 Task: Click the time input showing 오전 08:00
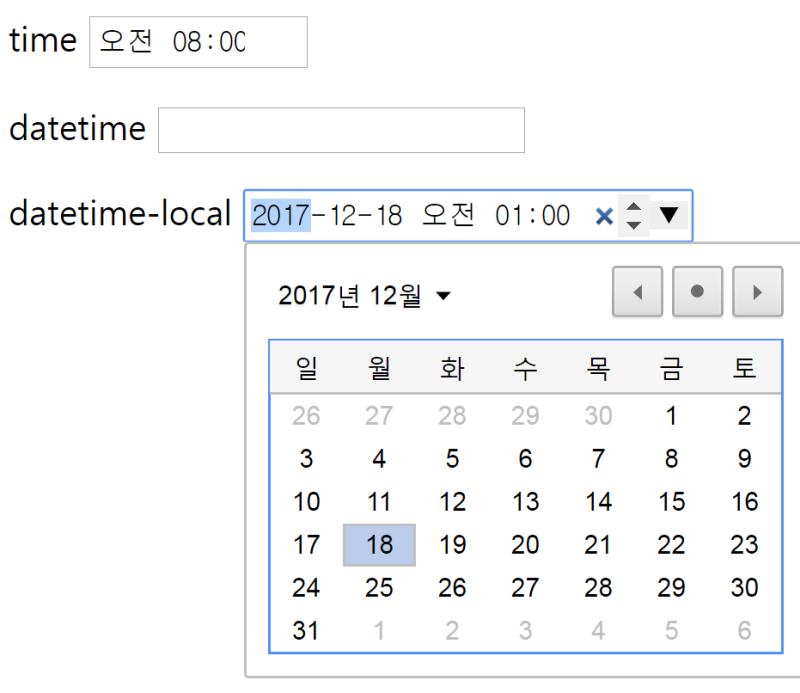tap(197, 41)
